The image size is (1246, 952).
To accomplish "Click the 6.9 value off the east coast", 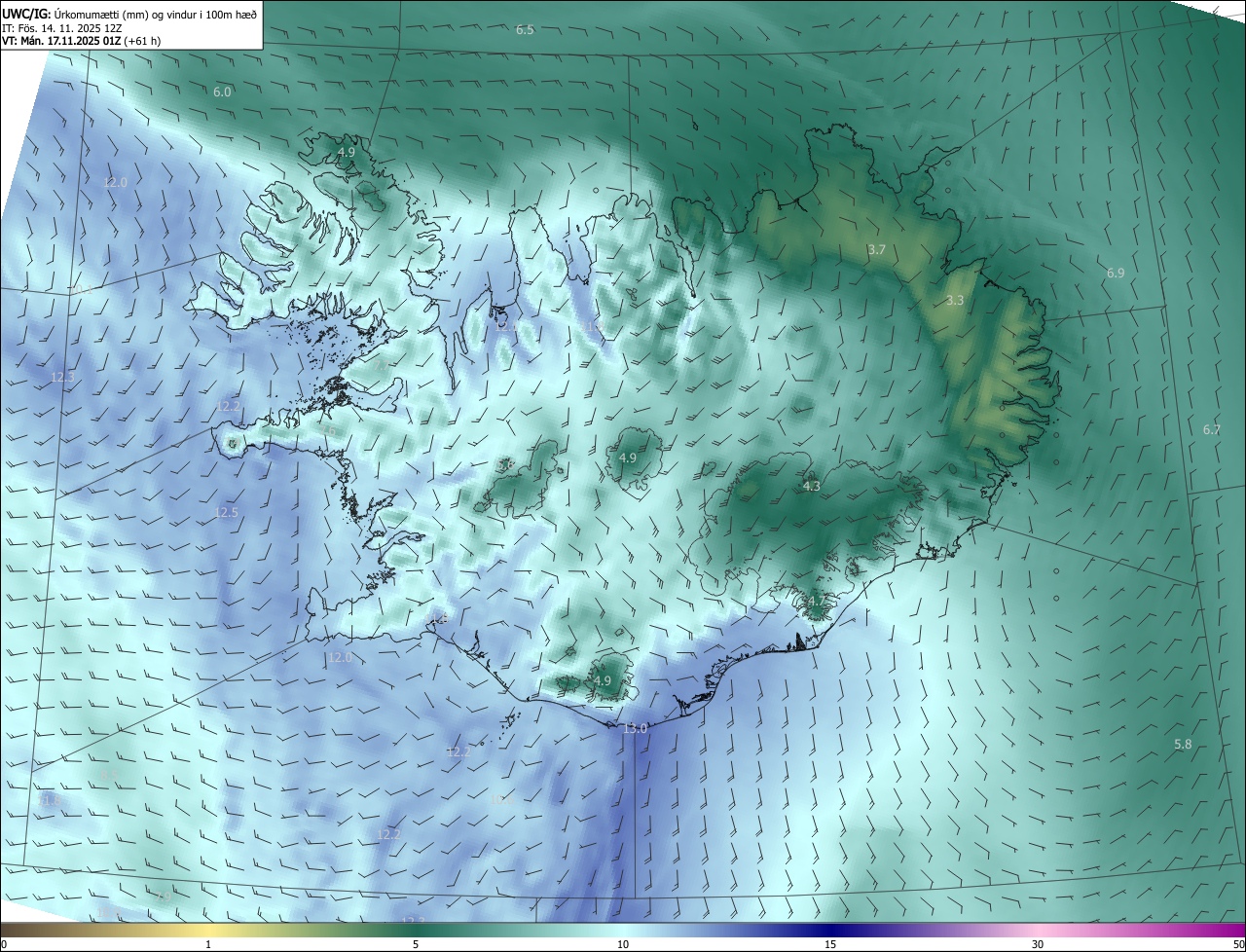I will pos(1116,274).
